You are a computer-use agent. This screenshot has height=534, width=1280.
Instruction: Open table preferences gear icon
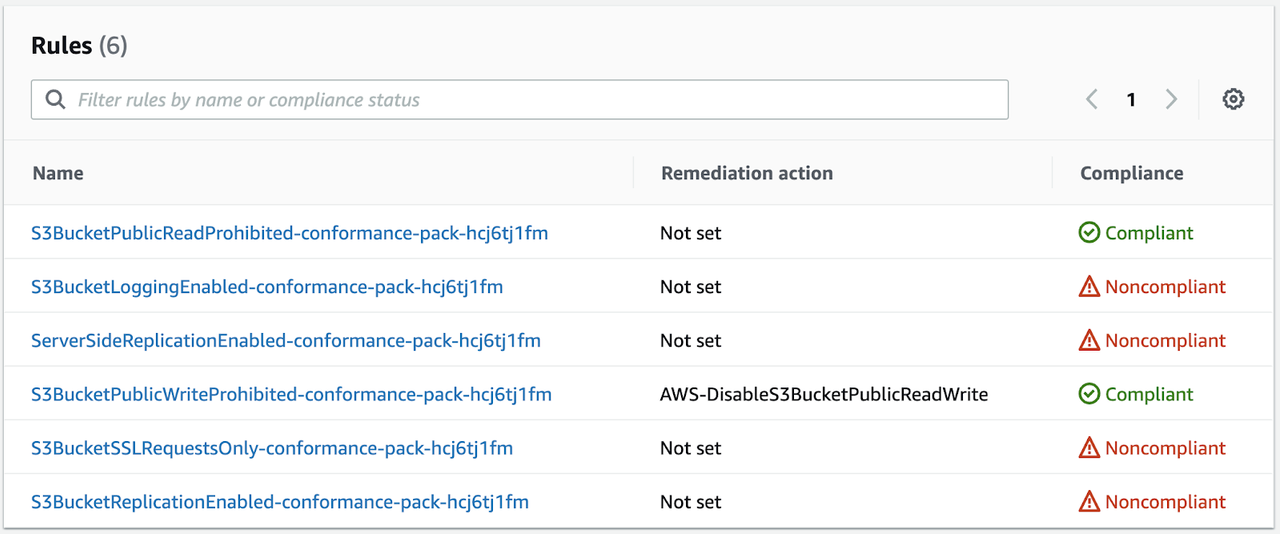point(1233,99)
